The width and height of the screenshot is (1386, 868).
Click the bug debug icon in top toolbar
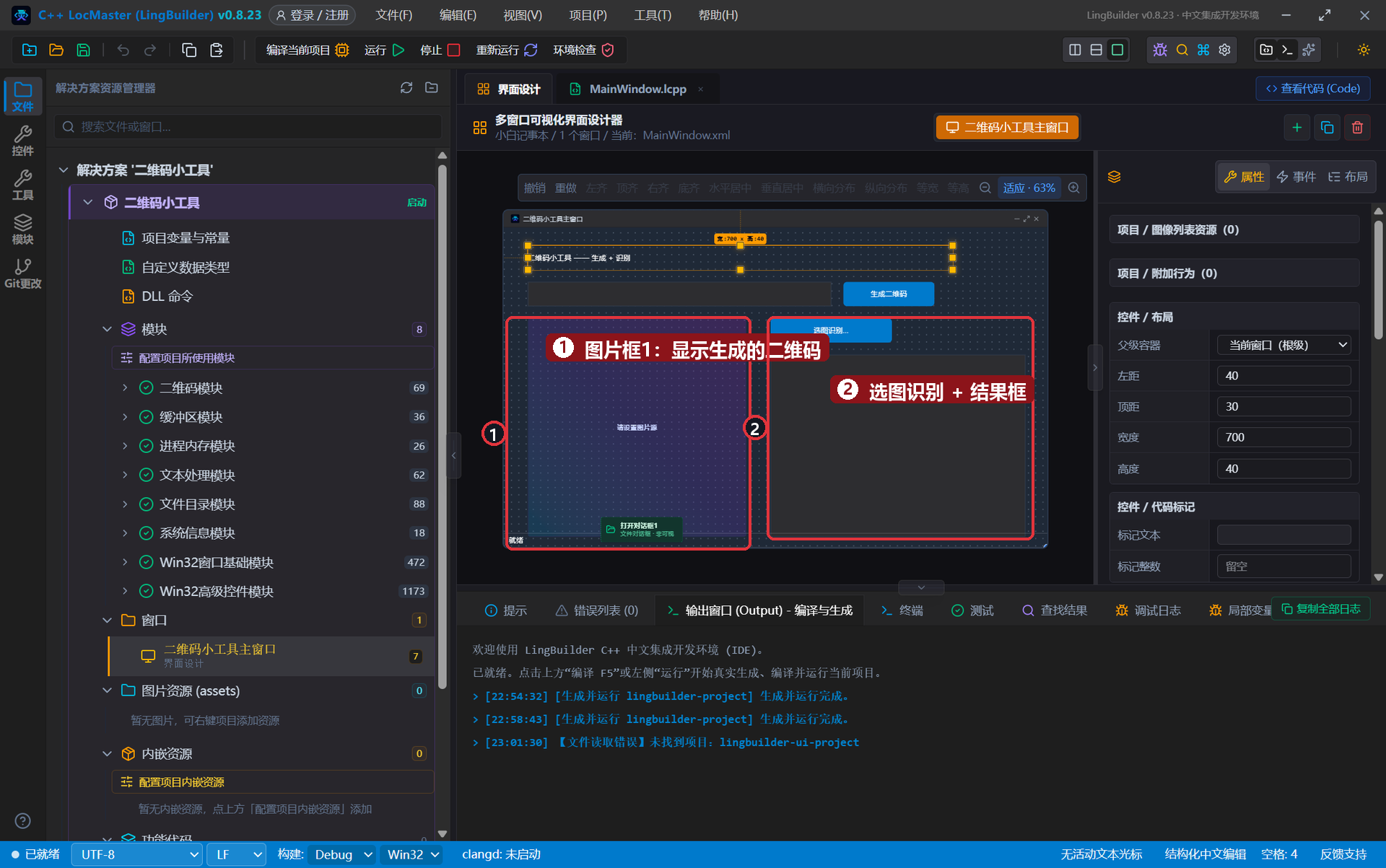coord(1160,50)
